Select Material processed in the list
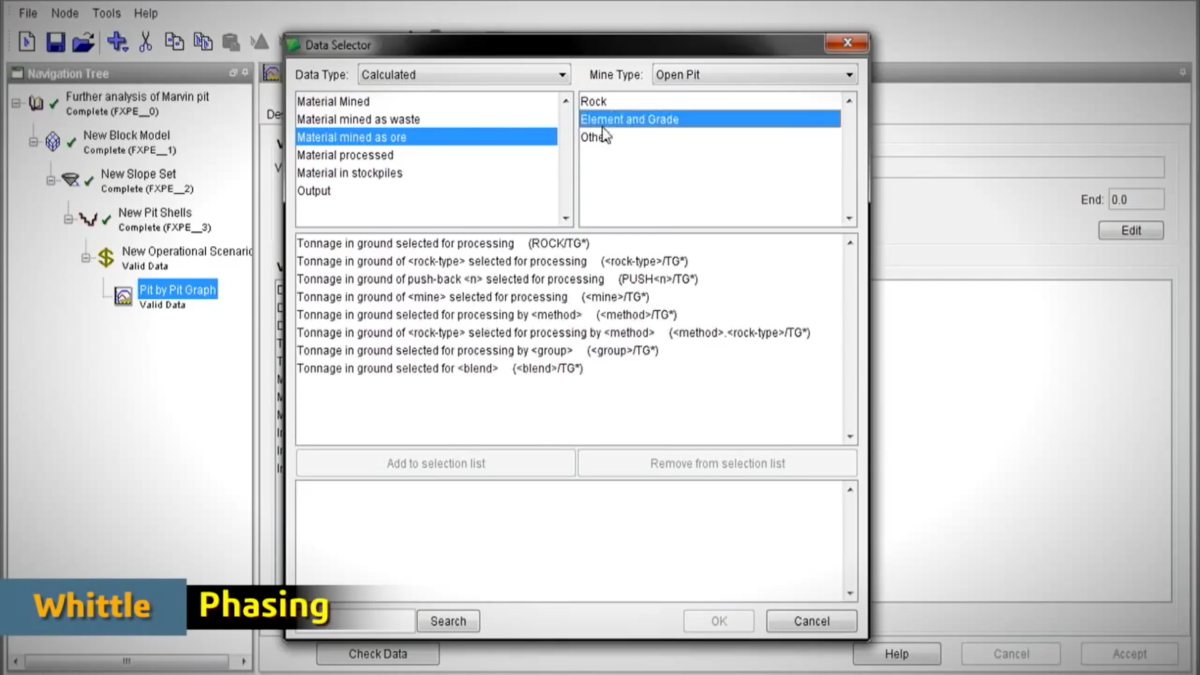The image size is (1200, 675). point(345,155)
